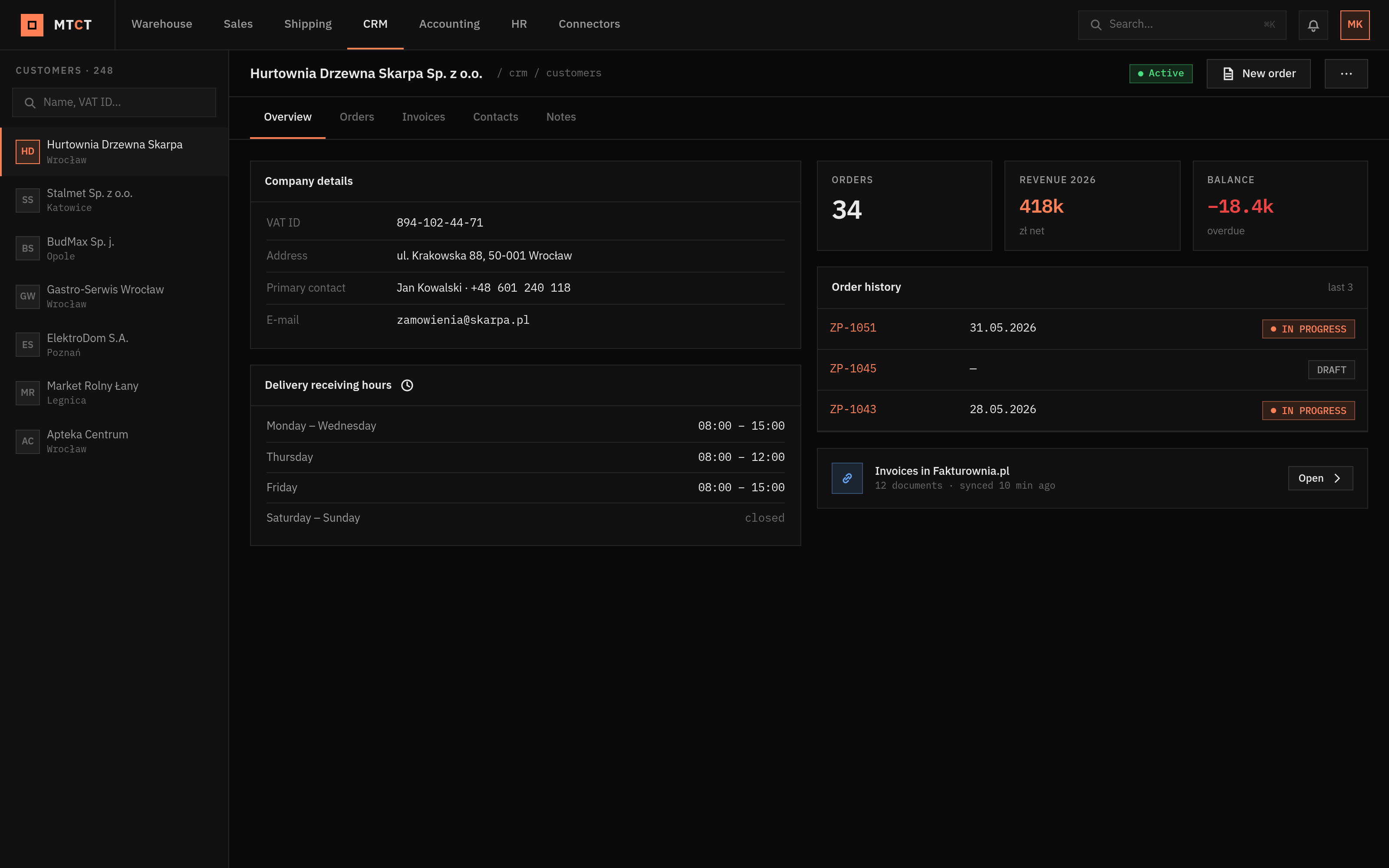Click the crm breadcrumb
This screenshot has height=868, width=1389.
(x=518, y=73)
